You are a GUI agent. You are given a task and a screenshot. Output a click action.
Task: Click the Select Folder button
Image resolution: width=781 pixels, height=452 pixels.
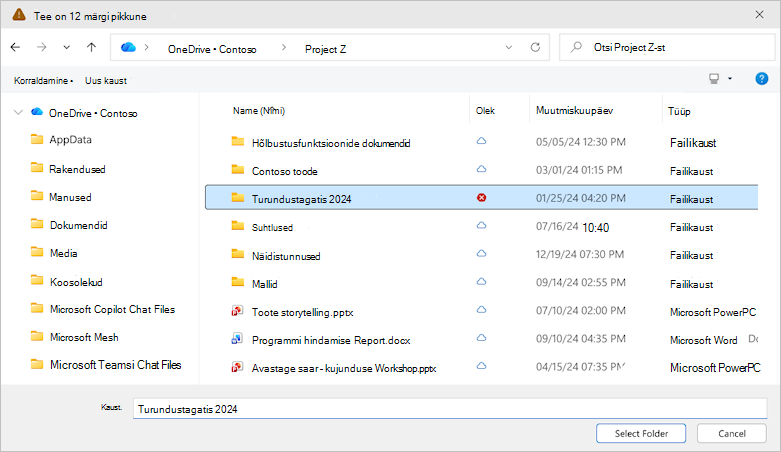tap(641, 434)
